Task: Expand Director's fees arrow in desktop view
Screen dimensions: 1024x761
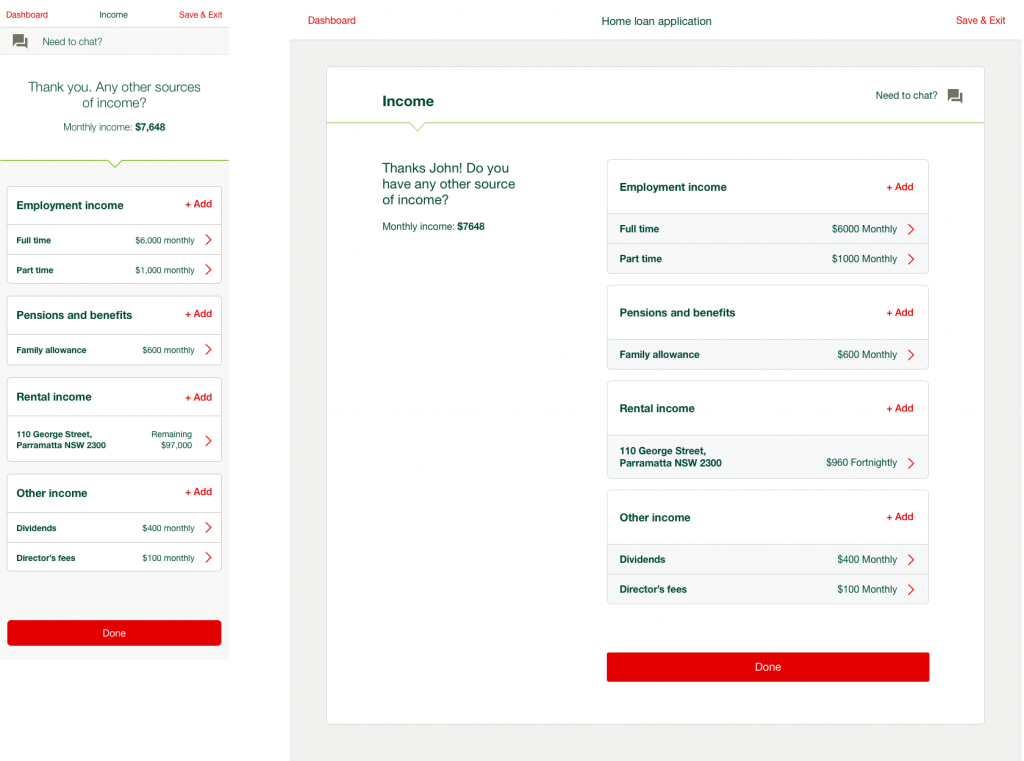Action: tap(911, 590)
